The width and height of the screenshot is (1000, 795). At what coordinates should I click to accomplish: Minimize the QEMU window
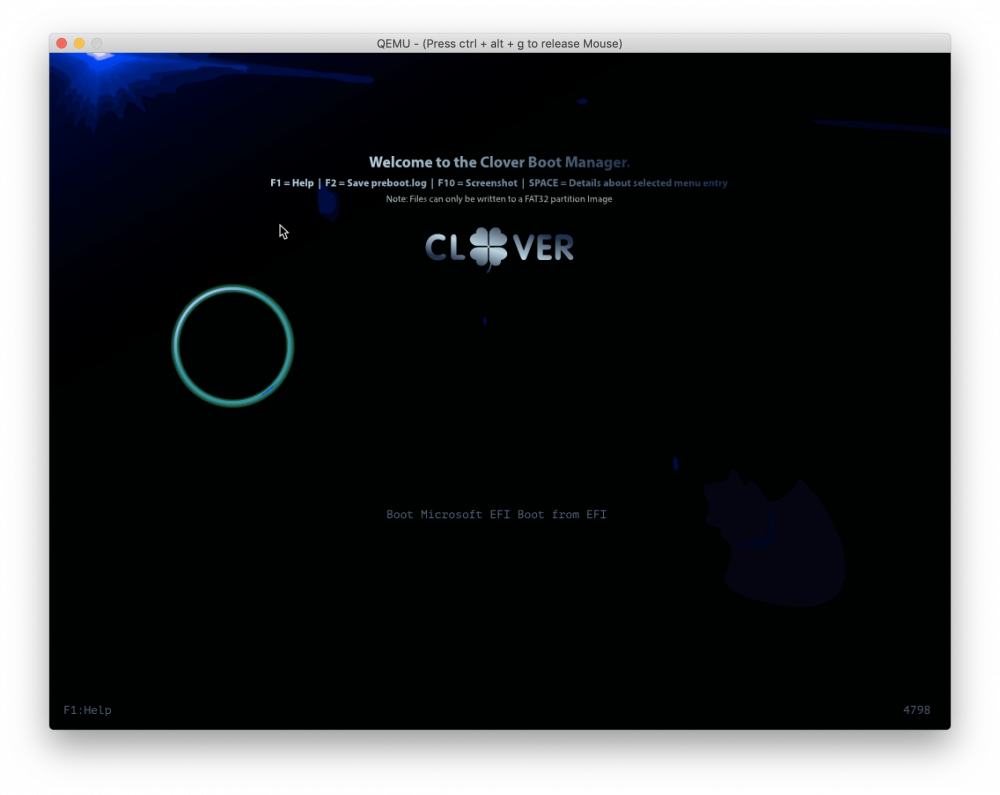click(x=79, y=43)
